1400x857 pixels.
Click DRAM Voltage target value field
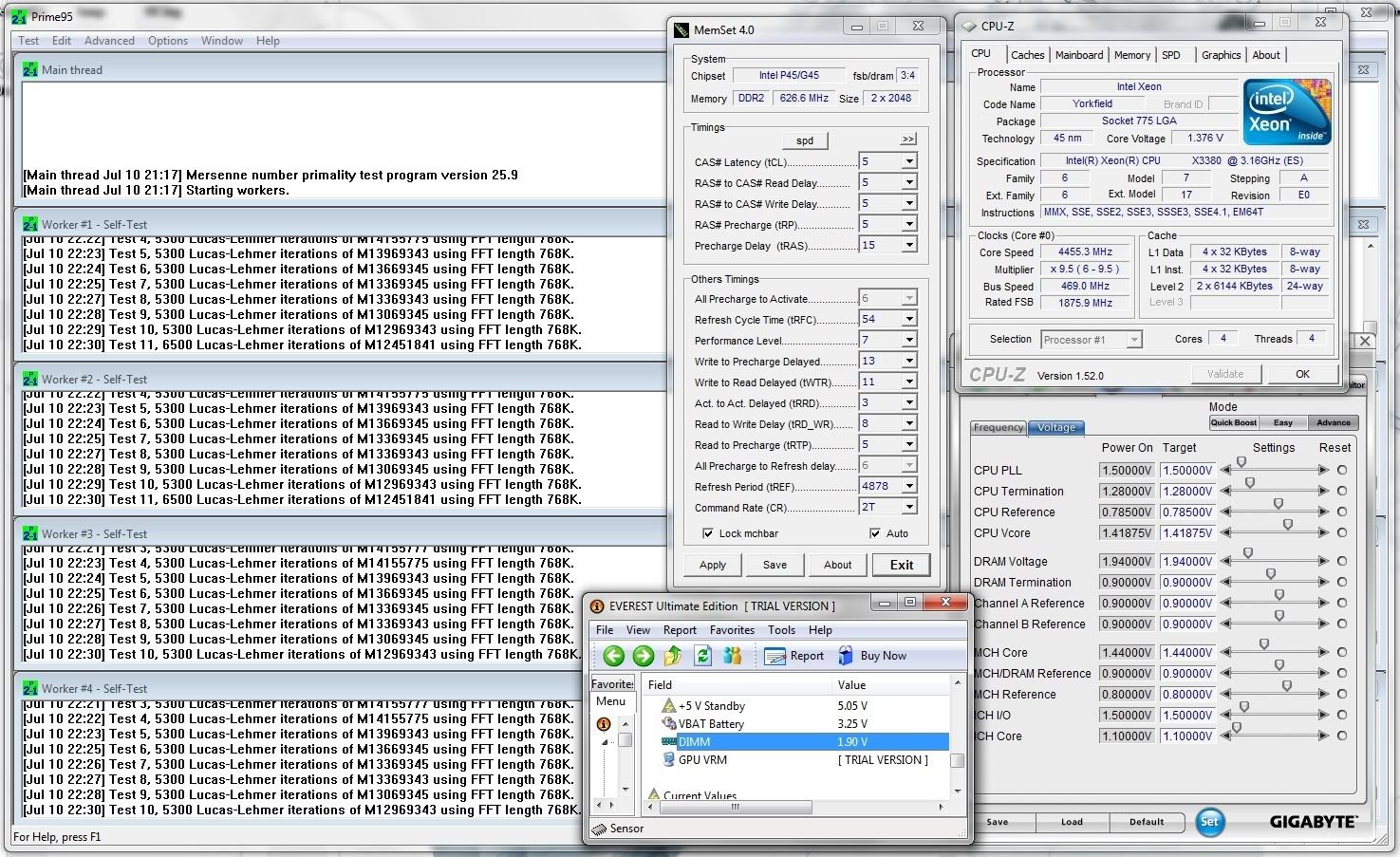coord(1186,561)
